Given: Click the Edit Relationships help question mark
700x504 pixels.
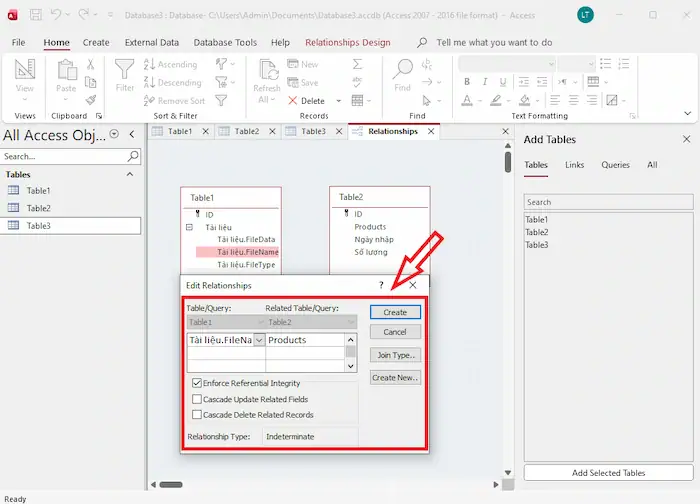Looking at the screenshot, I should click(x=381, y=286).
